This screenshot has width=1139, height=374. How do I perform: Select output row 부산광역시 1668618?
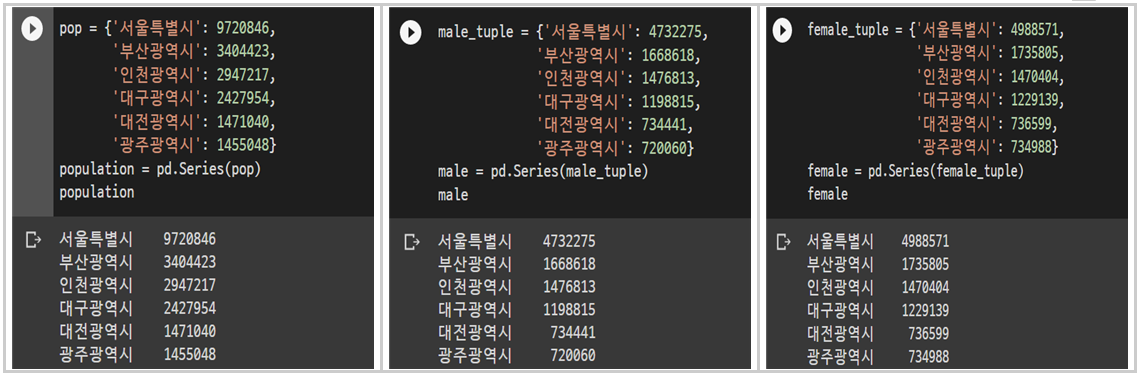point(517,264)
